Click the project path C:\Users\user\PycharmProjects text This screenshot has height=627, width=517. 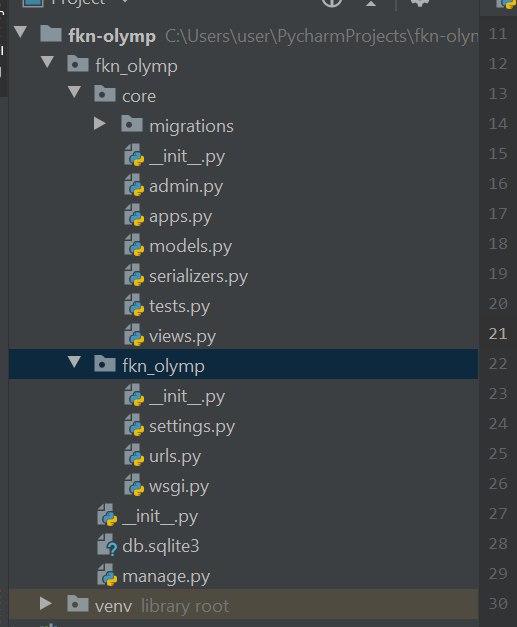[x=321, y=36]
